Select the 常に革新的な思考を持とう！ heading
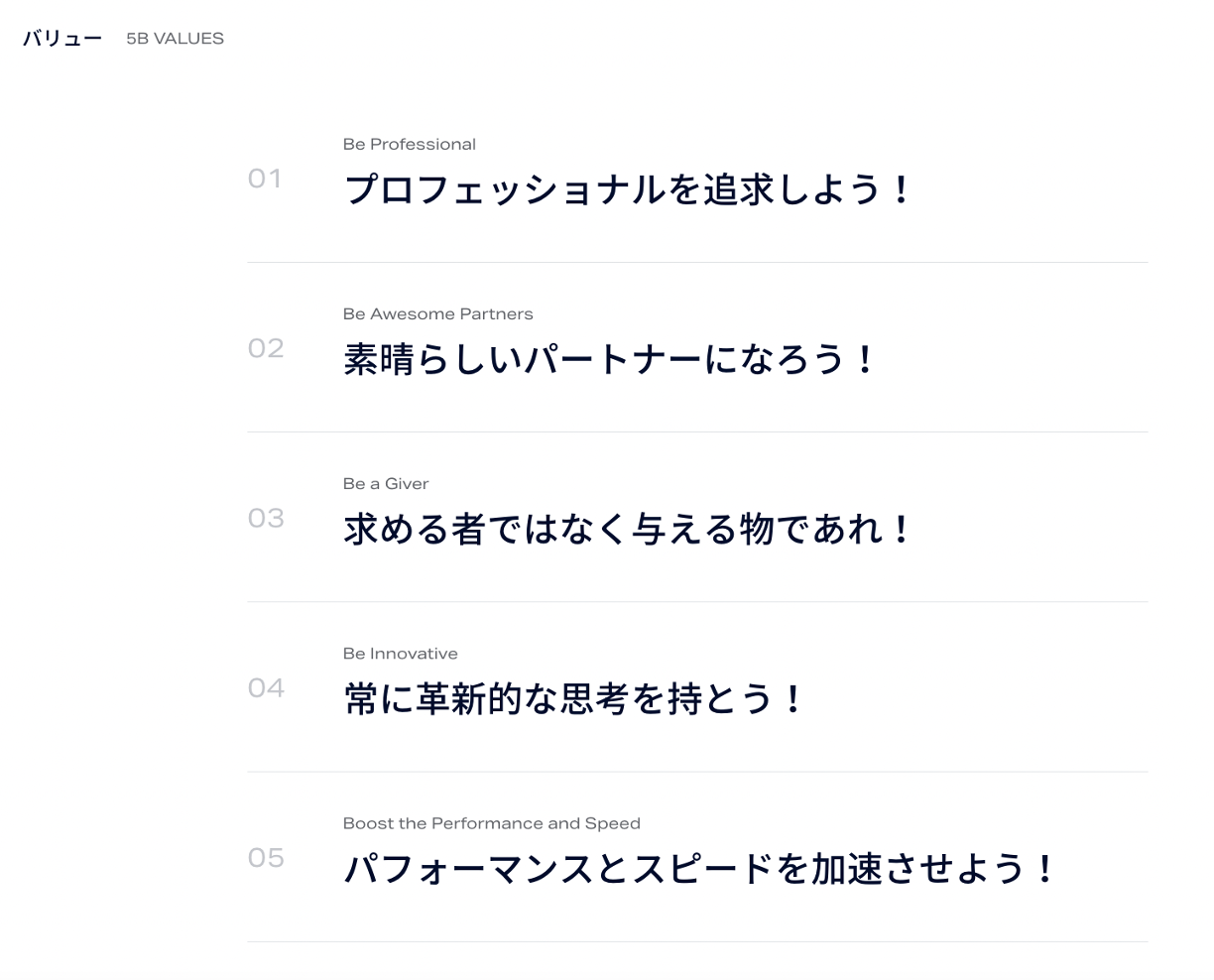 (x=573, y=698)
